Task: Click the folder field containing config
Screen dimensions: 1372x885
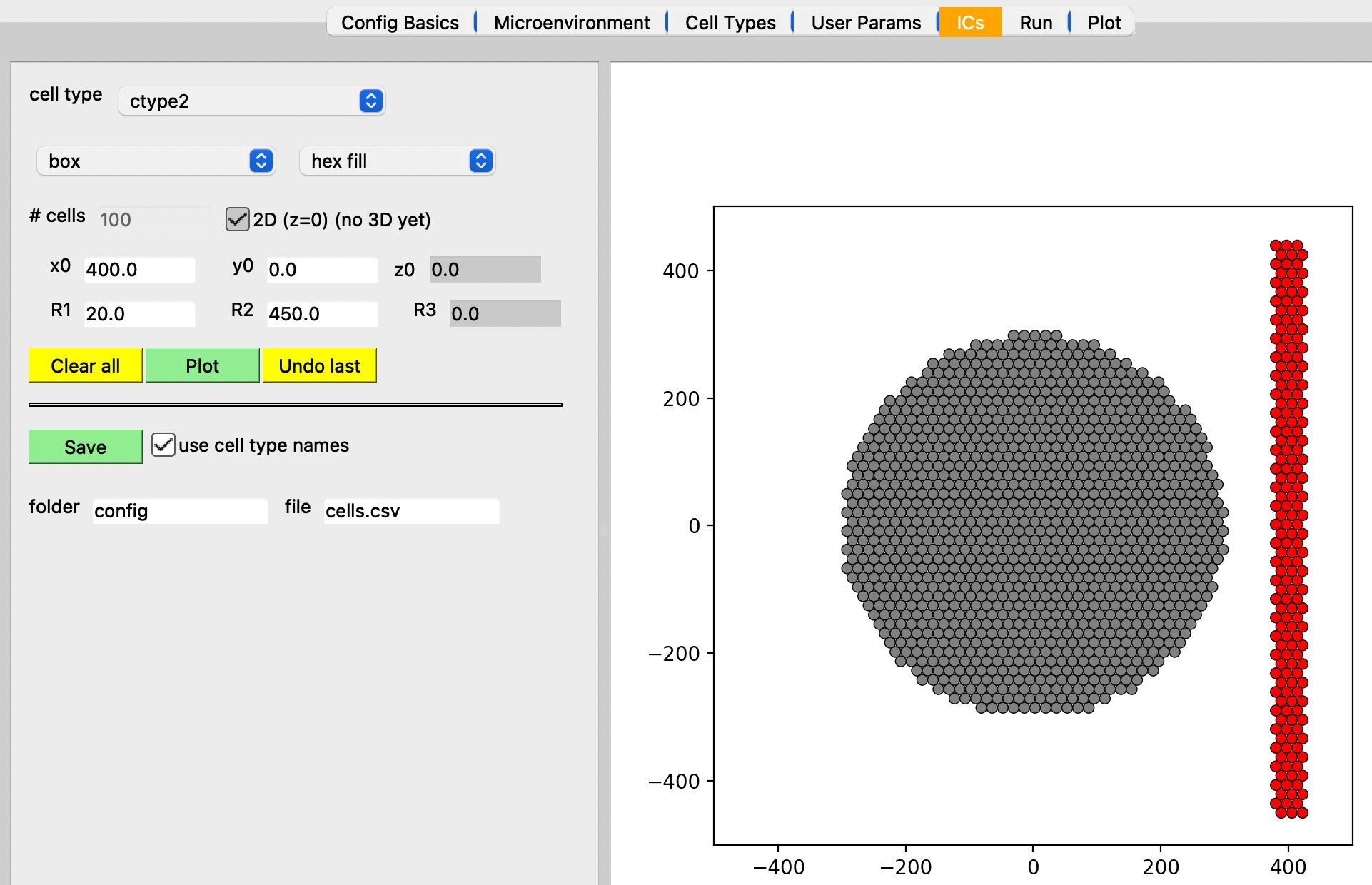Action: [181, 511]
